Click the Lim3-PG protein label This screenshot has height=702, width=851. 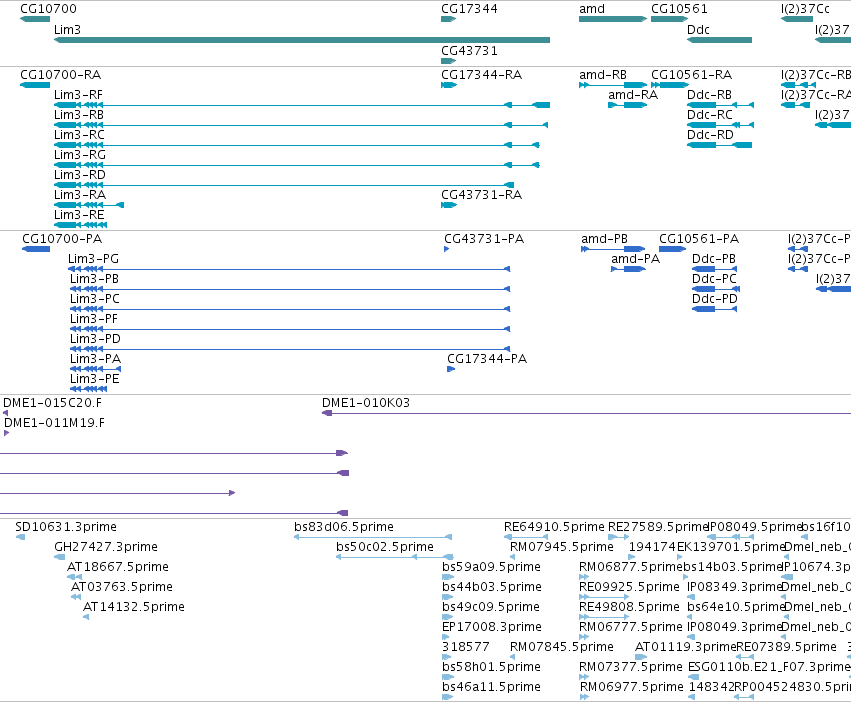(93, 258)
